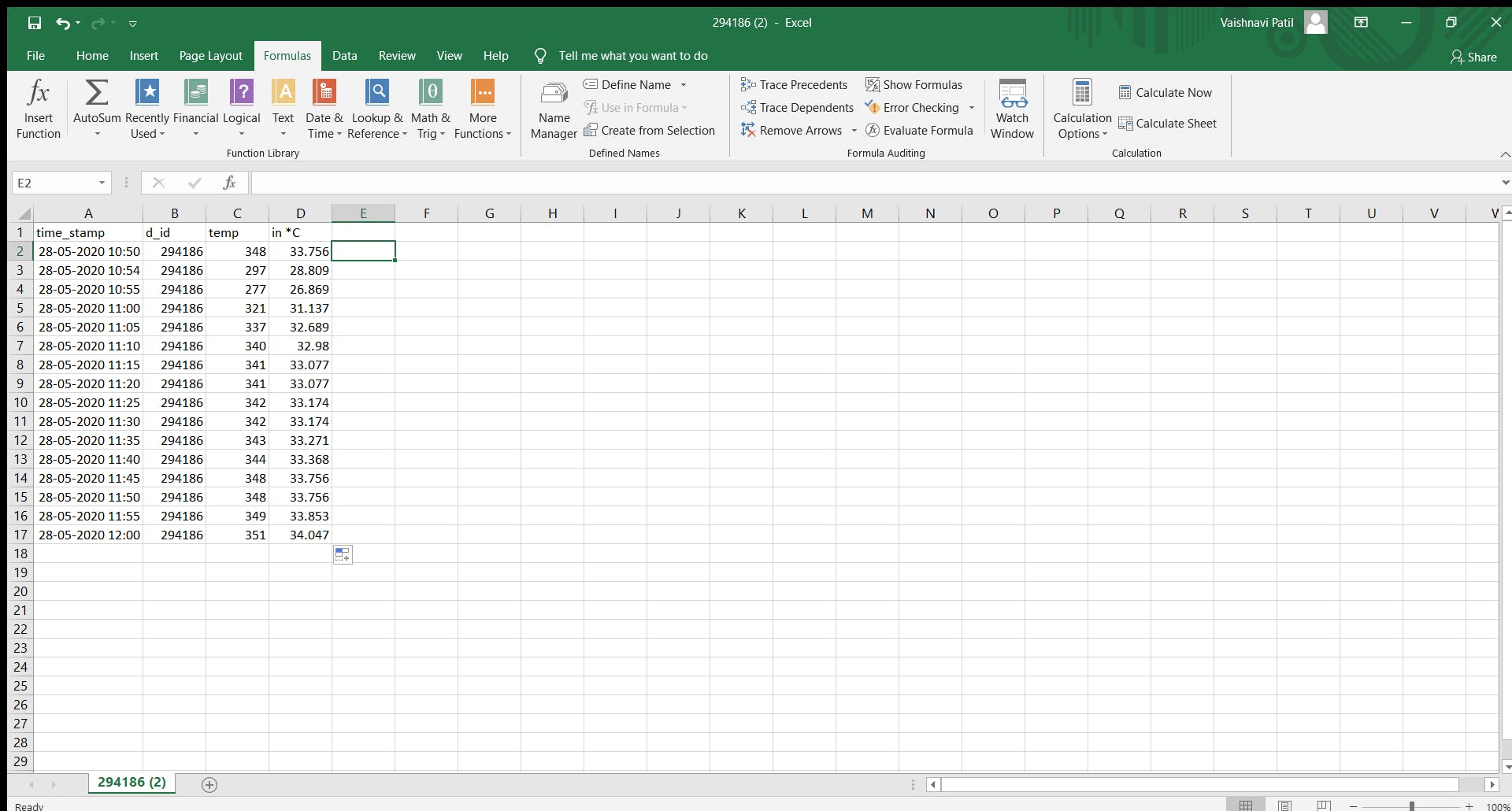This screenshot has width=1512, height=811.
Task: Click Evaluate Formula
Action: click(919, 130)
